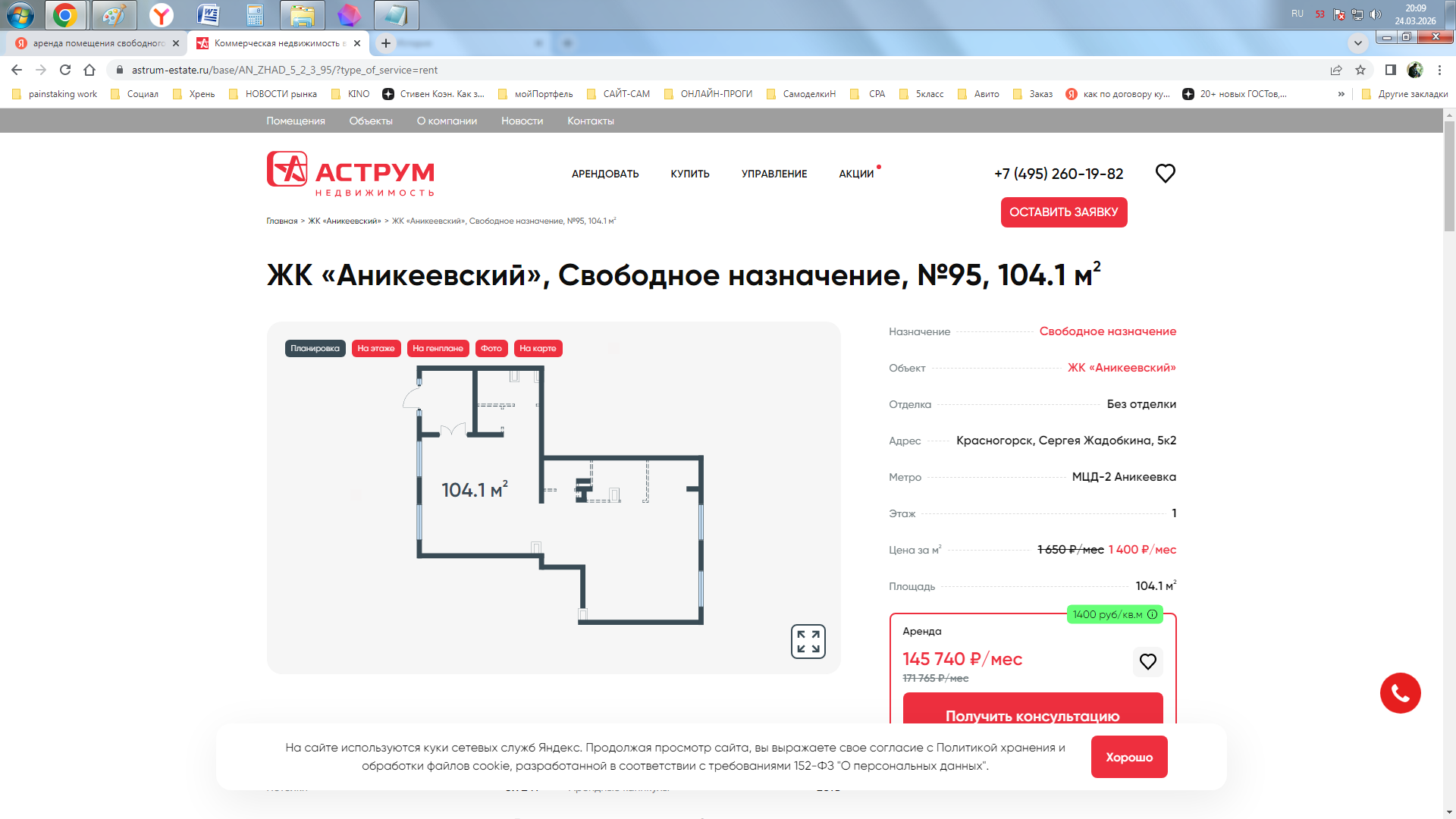The height and width of the screenshot is (819, 1456).
Task: Switch to 'На этаже' view tab
Action: (x=376, y=349)
